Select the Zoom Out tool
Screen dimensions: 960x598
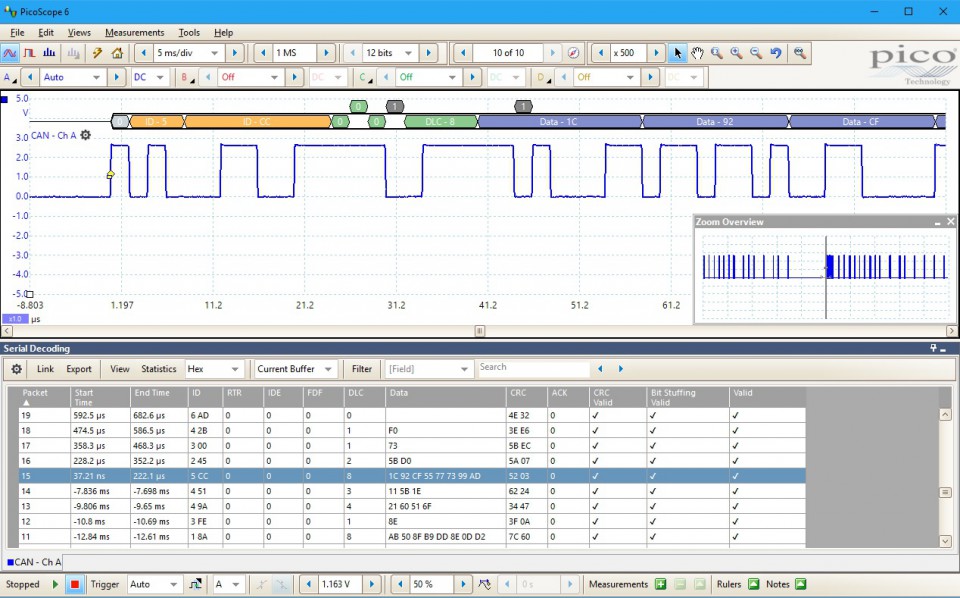(x=756, y=53)
